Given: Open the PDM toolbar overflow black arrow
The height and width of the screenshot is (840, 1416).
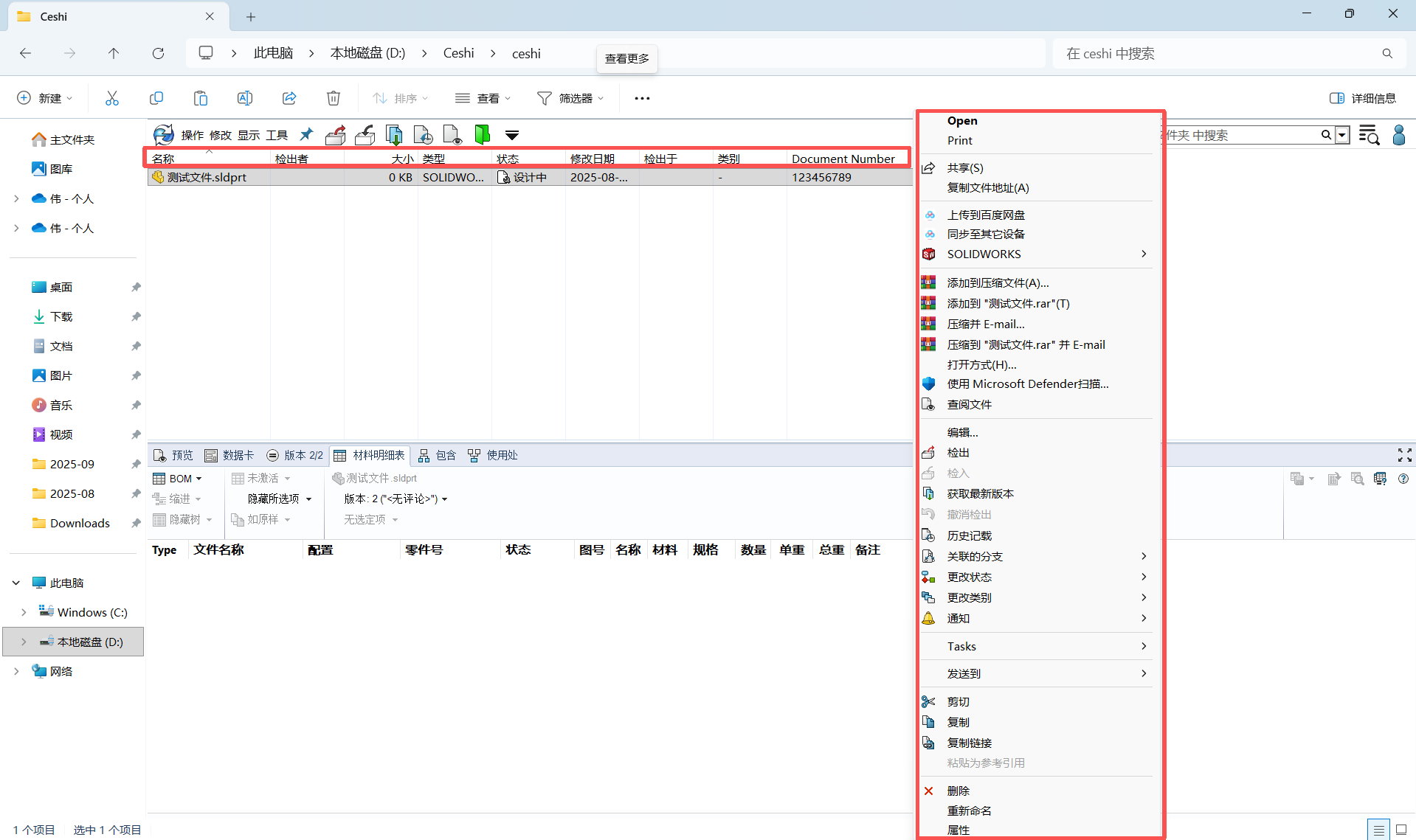Looking at the screenshot, I should point(512,135).
